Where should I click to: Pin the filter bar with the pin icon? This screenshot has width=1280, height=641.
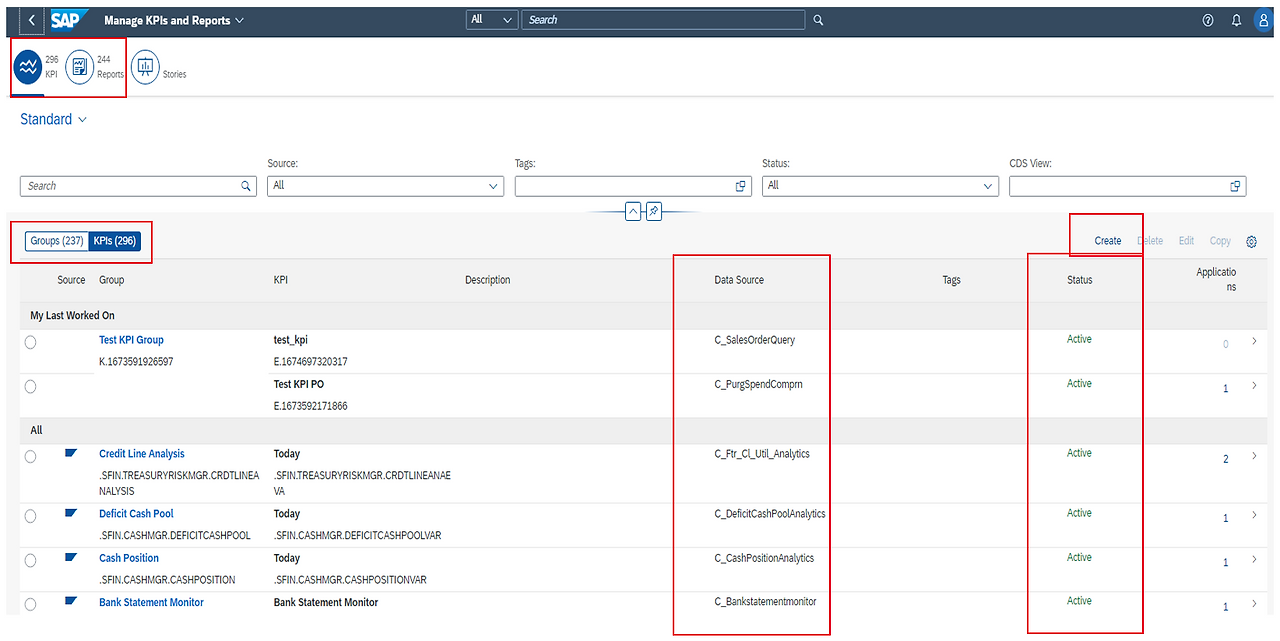pyautogui.click(x=654, y=211)
